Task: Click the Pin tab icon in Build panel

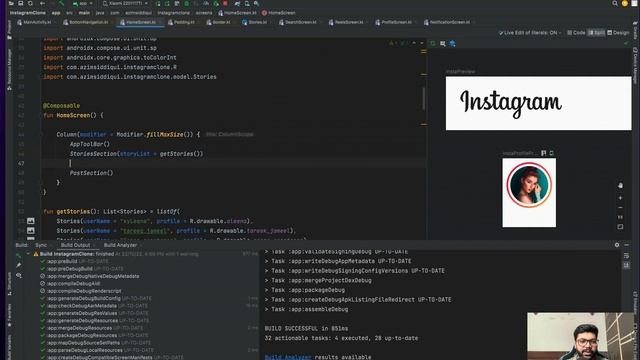Action: [x=18, y=265]
